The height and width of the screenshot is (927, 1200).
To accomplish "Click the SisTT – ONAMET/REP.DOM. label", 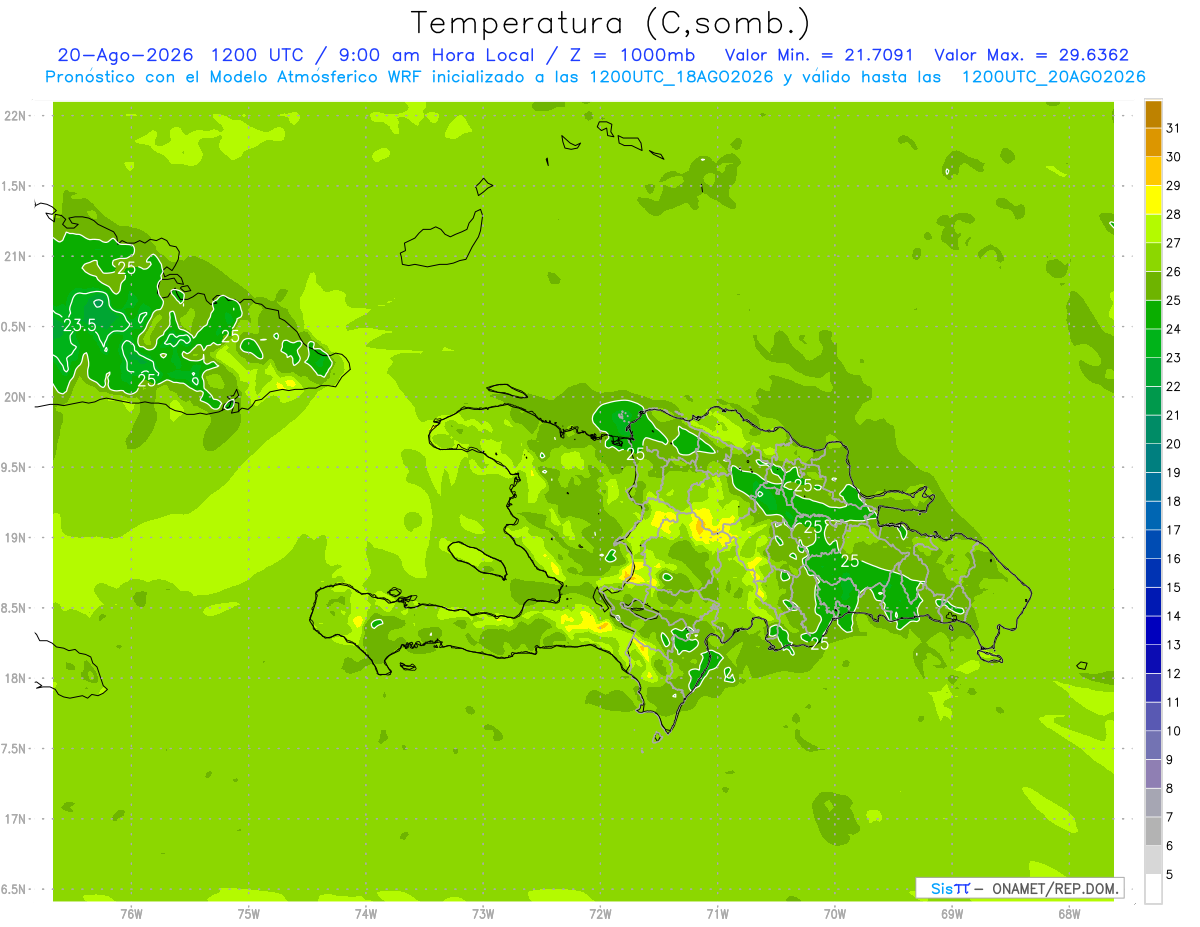I will (1021, 888).
